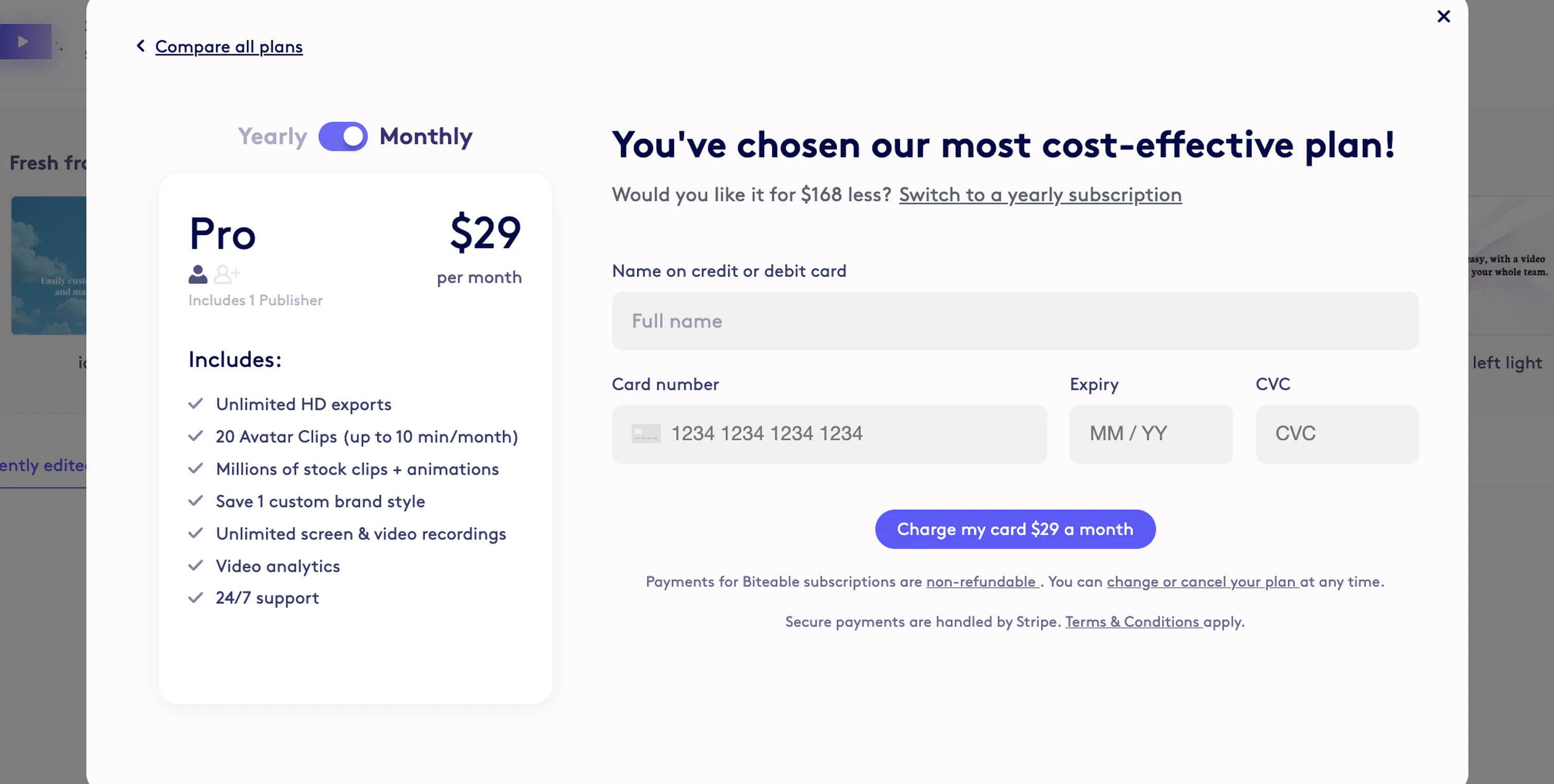Click the checkmark beside Save 1 custom brand style
This screenshot has width=1554, height=784.
coord(196,500)
